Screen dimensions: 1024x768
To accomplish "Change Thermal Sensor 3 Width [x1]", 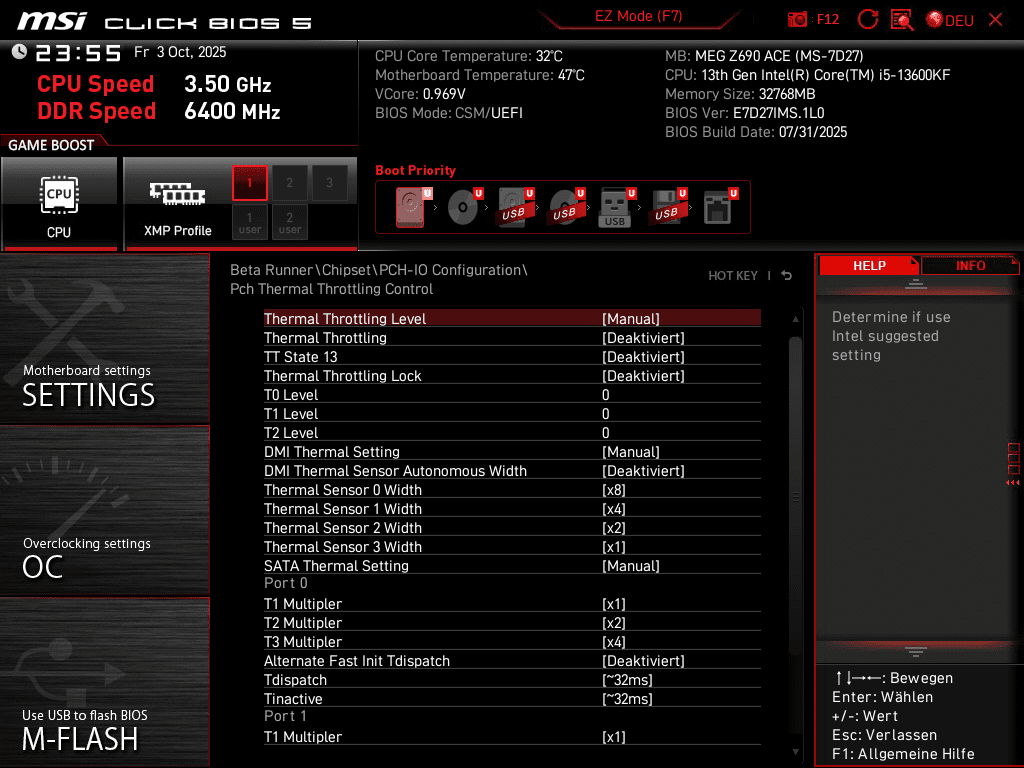I will point(512,546).
